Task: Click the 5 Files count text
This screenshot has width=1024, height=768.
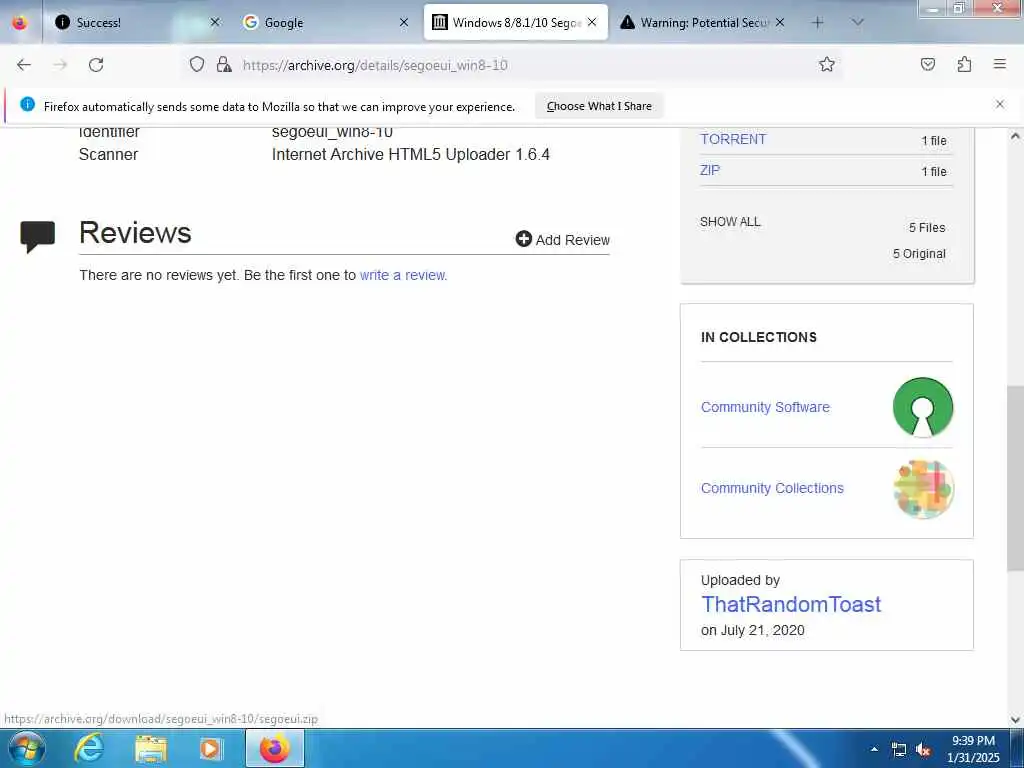Action: coord(927,227)
